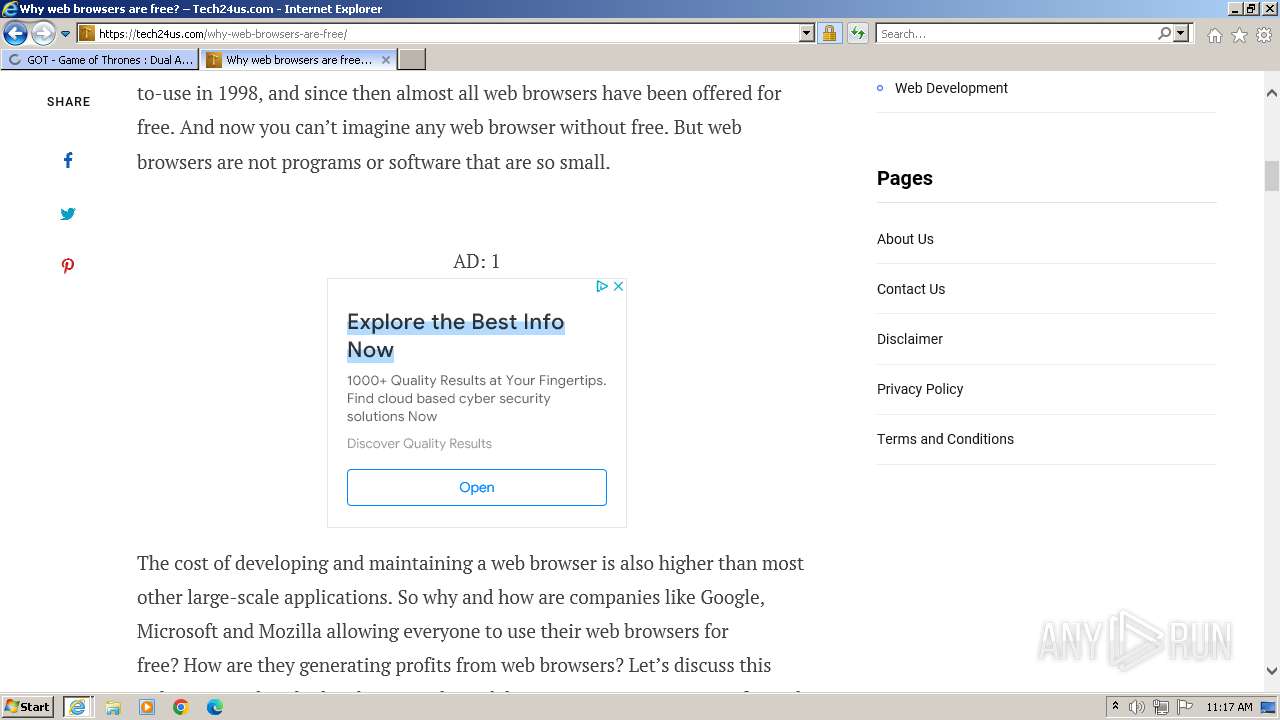Refresh the page with the refresh icon
This screenshot has width=1280, height=720.
tap(857, 33)
